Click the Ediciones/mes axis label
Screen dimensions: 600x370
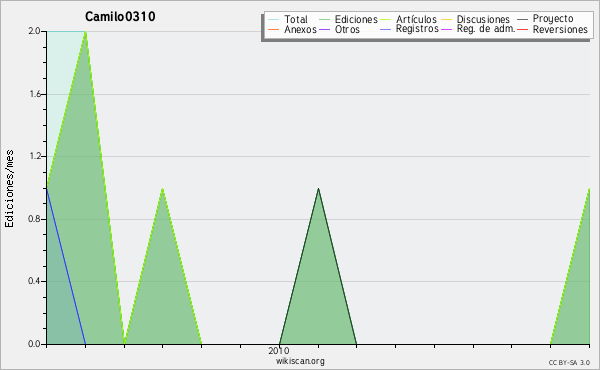tap(9, 189)
